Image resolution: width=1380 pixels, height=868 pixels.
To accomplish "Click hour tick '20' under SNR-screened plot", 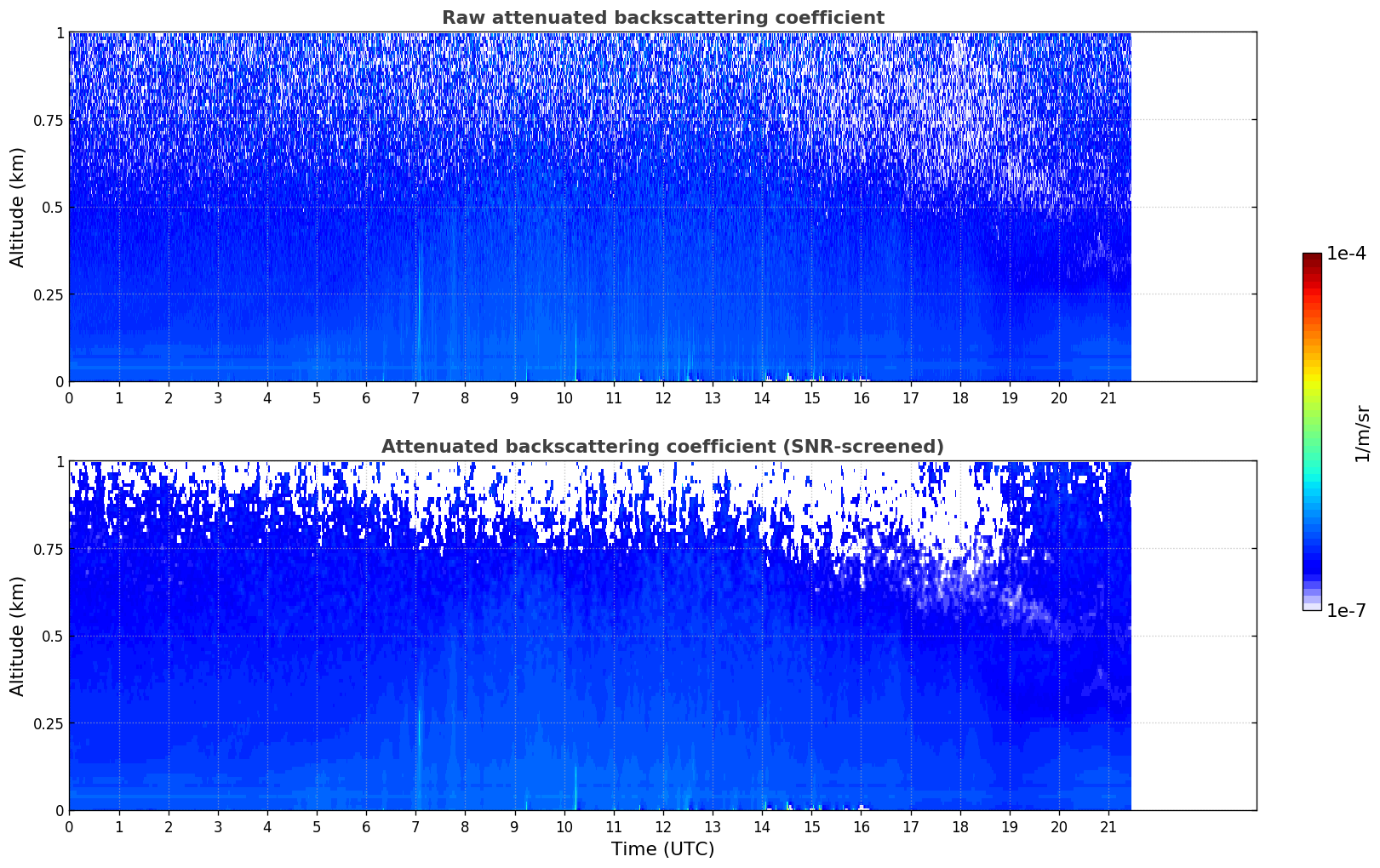I will [1059, 826].
